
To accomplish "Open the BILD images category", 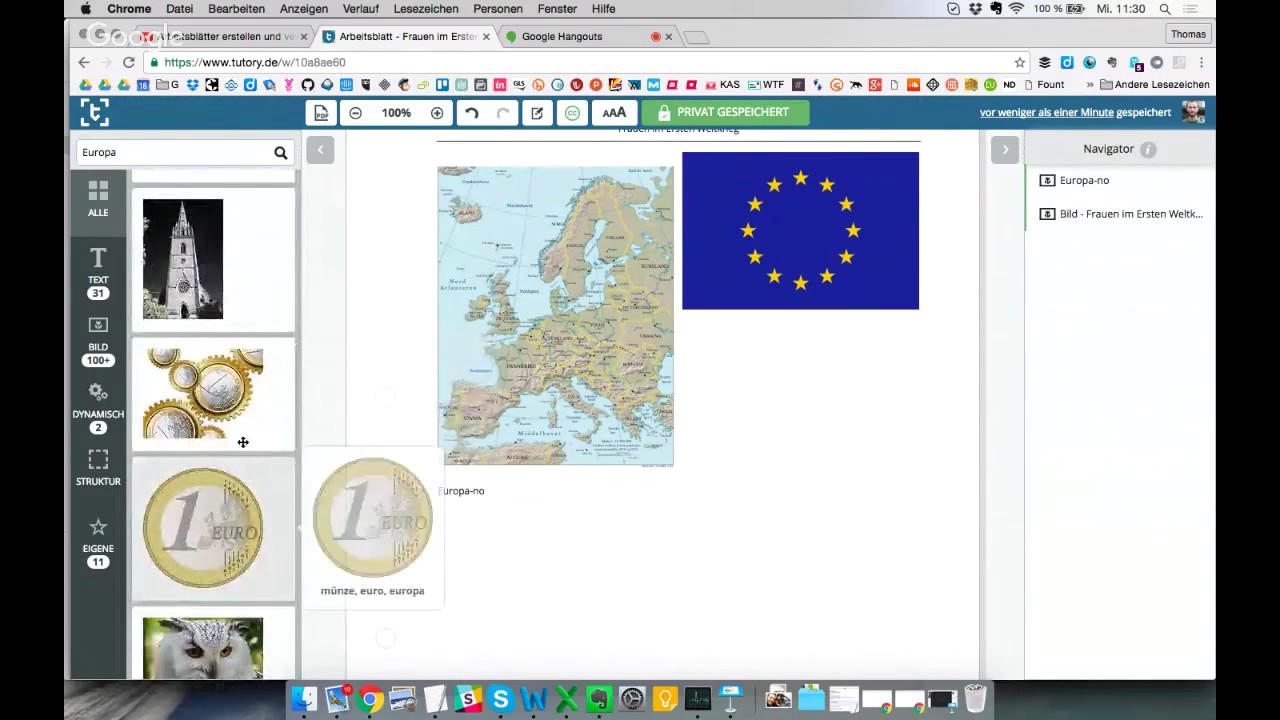I will tap(98, 341).
